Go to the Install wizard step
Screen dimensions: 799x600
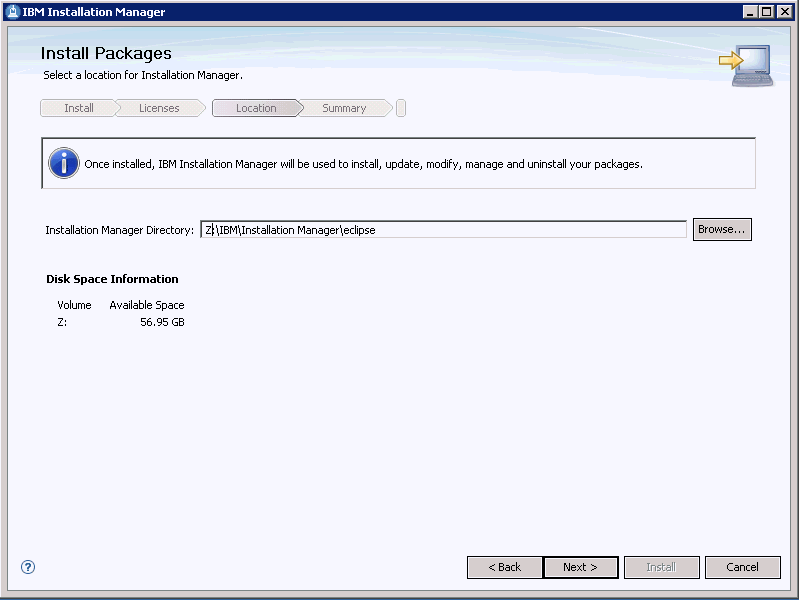79,108
